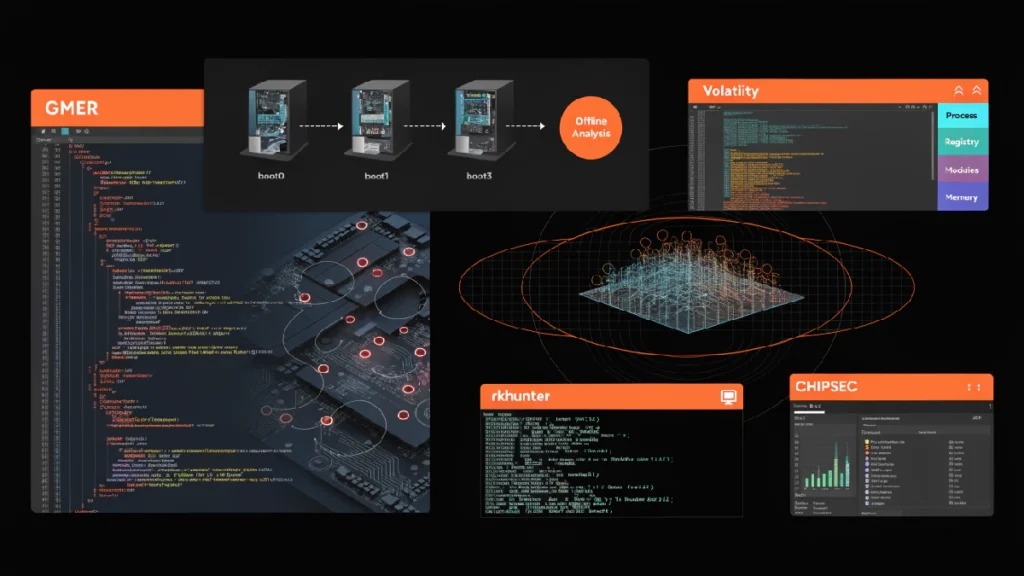Image resolution: width=1024 pixels, height=576 pixels.
Task: Click the blue square icon in GMER toolbar
Action: [x=65, y=131]
